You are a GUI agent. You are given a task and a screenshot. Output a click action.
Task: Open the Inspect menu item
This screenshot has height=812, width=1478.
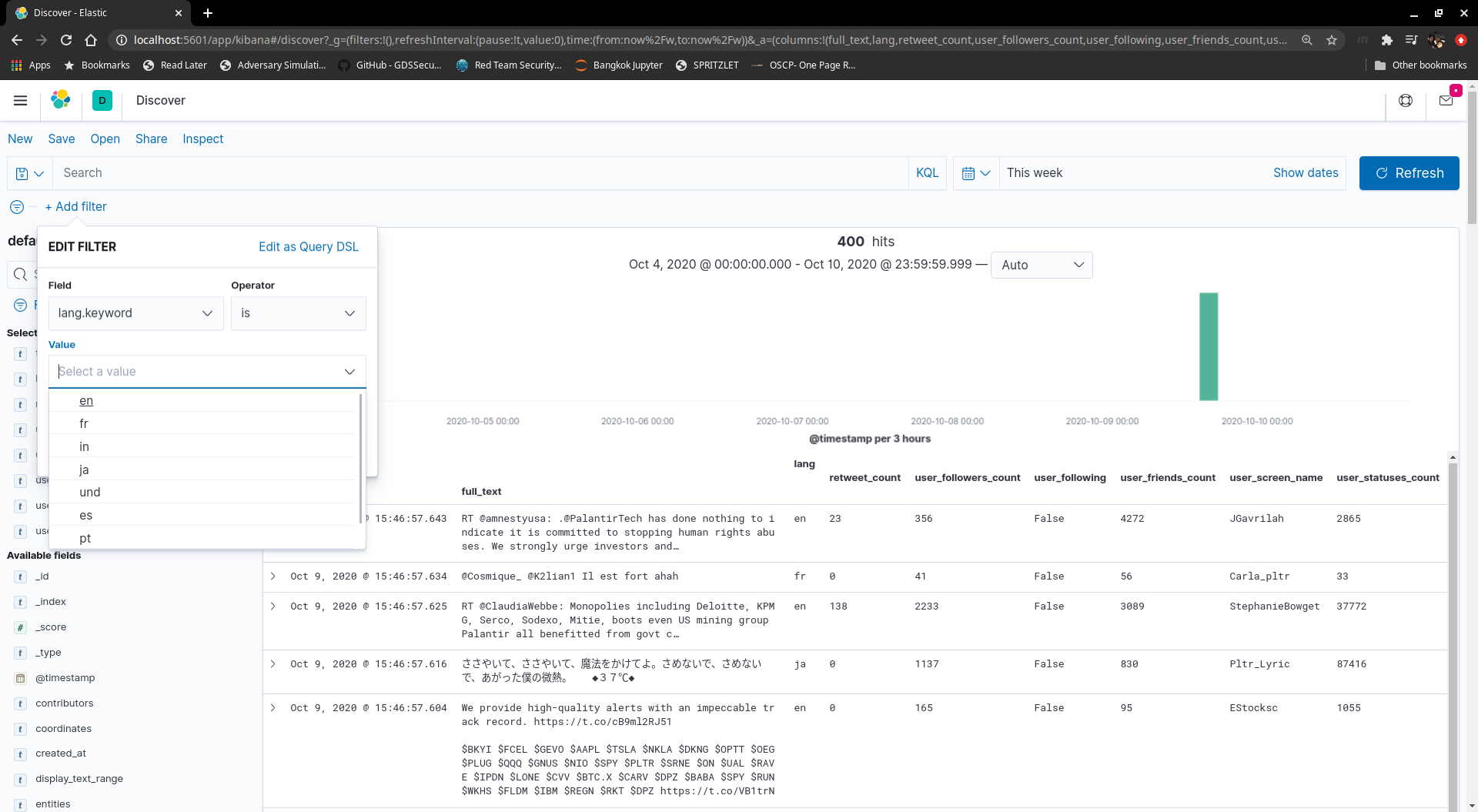[202, 139]
